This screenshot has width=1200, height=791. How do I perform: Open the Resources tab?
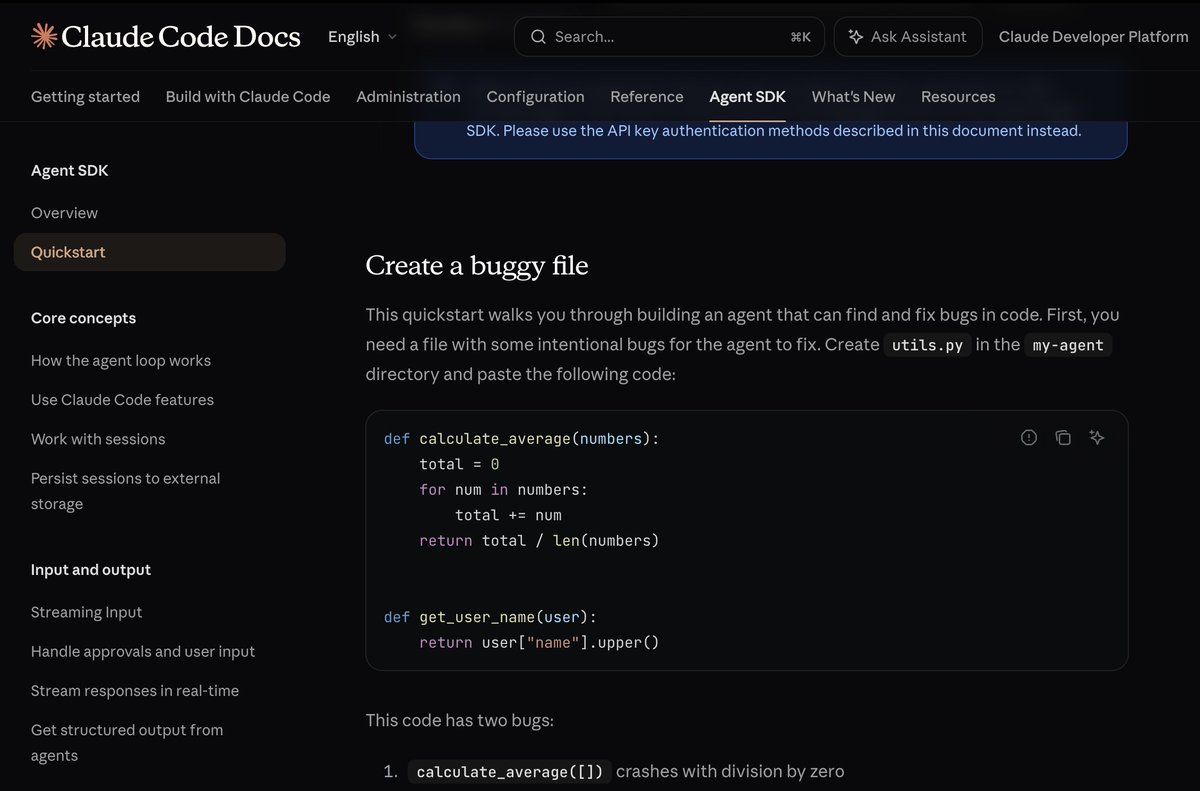point(958,97)
